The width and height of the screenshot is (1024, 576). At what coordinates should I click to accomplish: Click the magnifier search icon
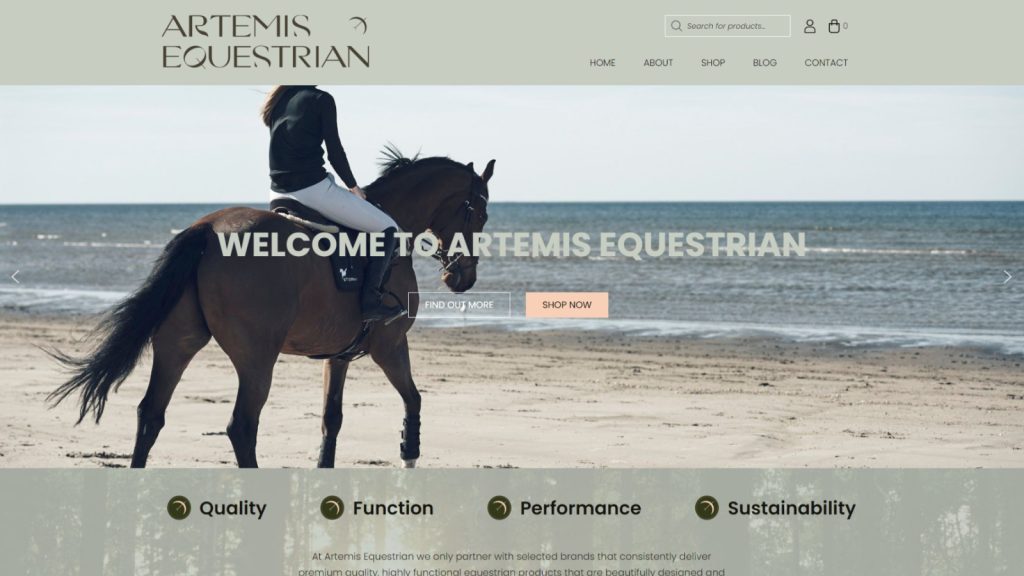coord(676,26)
